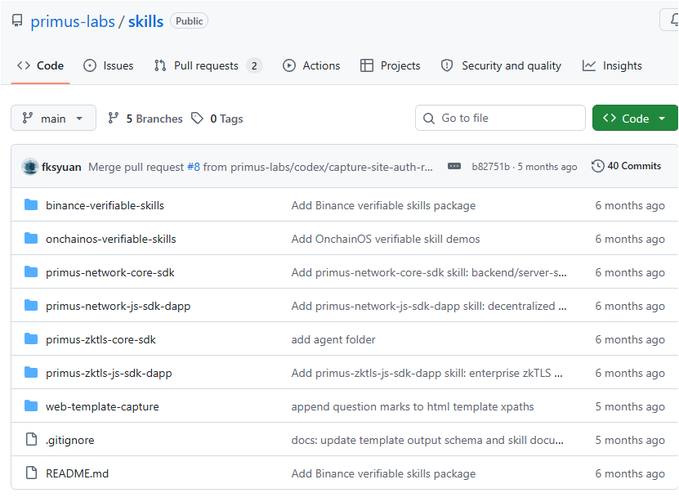679x502 pixels.
Task: Open the .gitignore file
Action: tap(70, 440)
